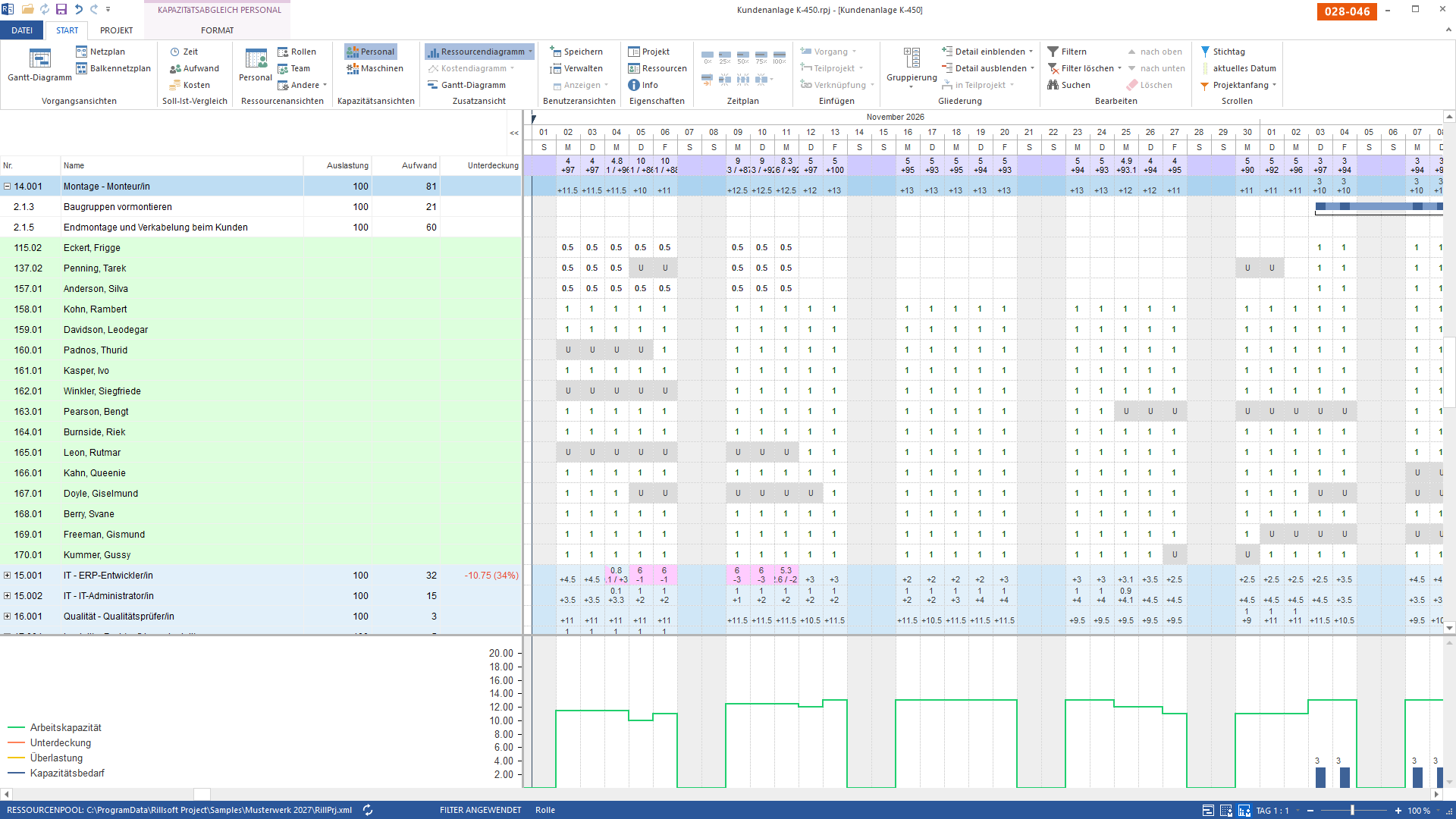
Task: Open the Filter löschen dropdown arrow
Action: click(1119, 68)
